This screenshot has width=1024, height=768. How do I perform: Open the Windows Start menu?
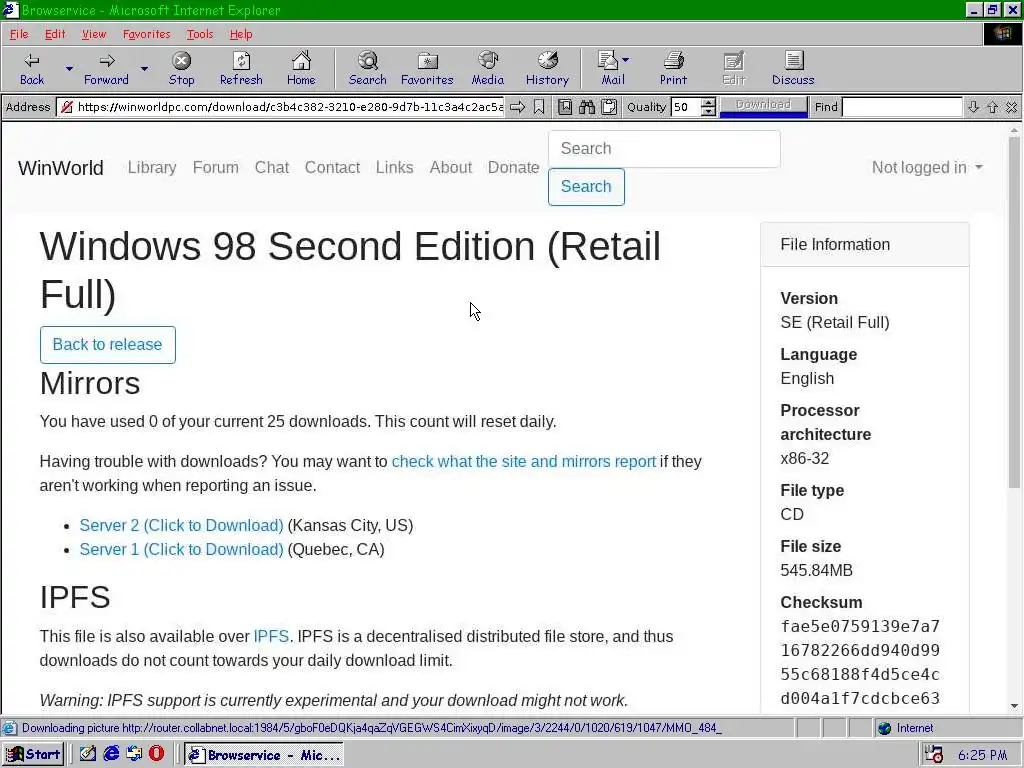point(33,755)
